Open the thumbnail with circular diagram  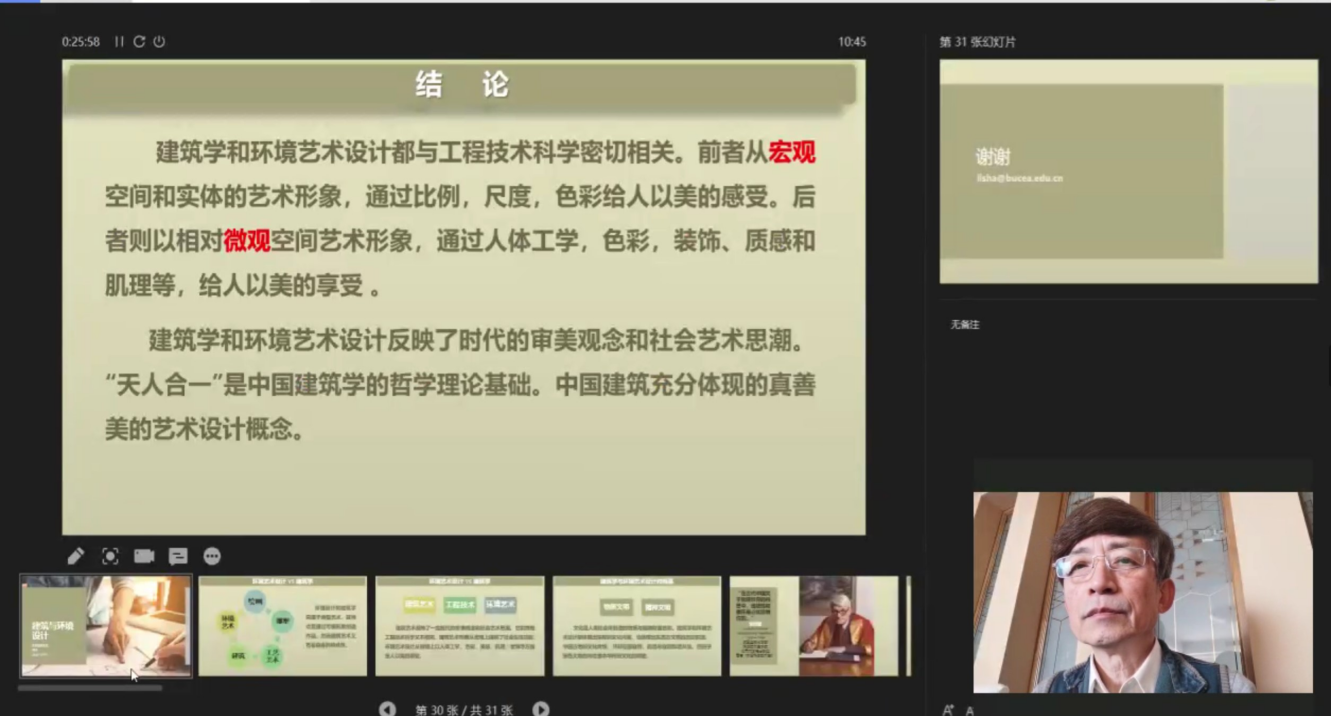click(x=283, y=626)
